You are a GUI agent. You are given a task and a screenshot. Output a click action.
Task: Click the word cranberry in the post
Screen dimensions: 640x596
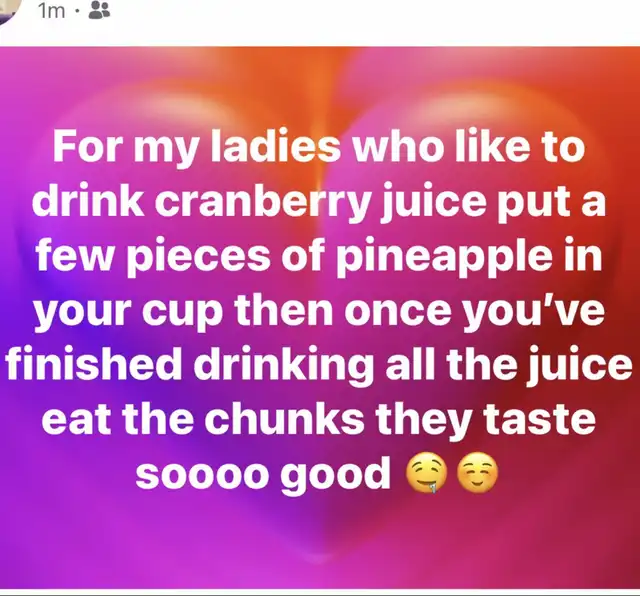[263, 203]
